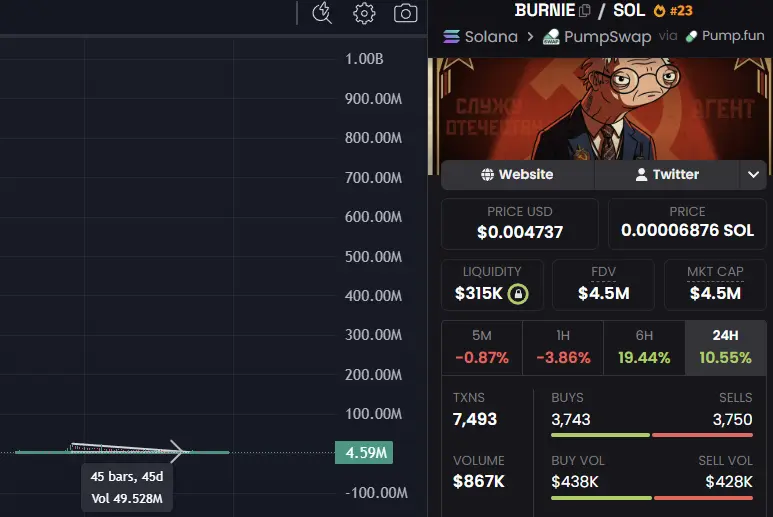Open the Pump.fun link
This screenshot has height=517, width=773.
pyautogui.click(x=733, y=35)
